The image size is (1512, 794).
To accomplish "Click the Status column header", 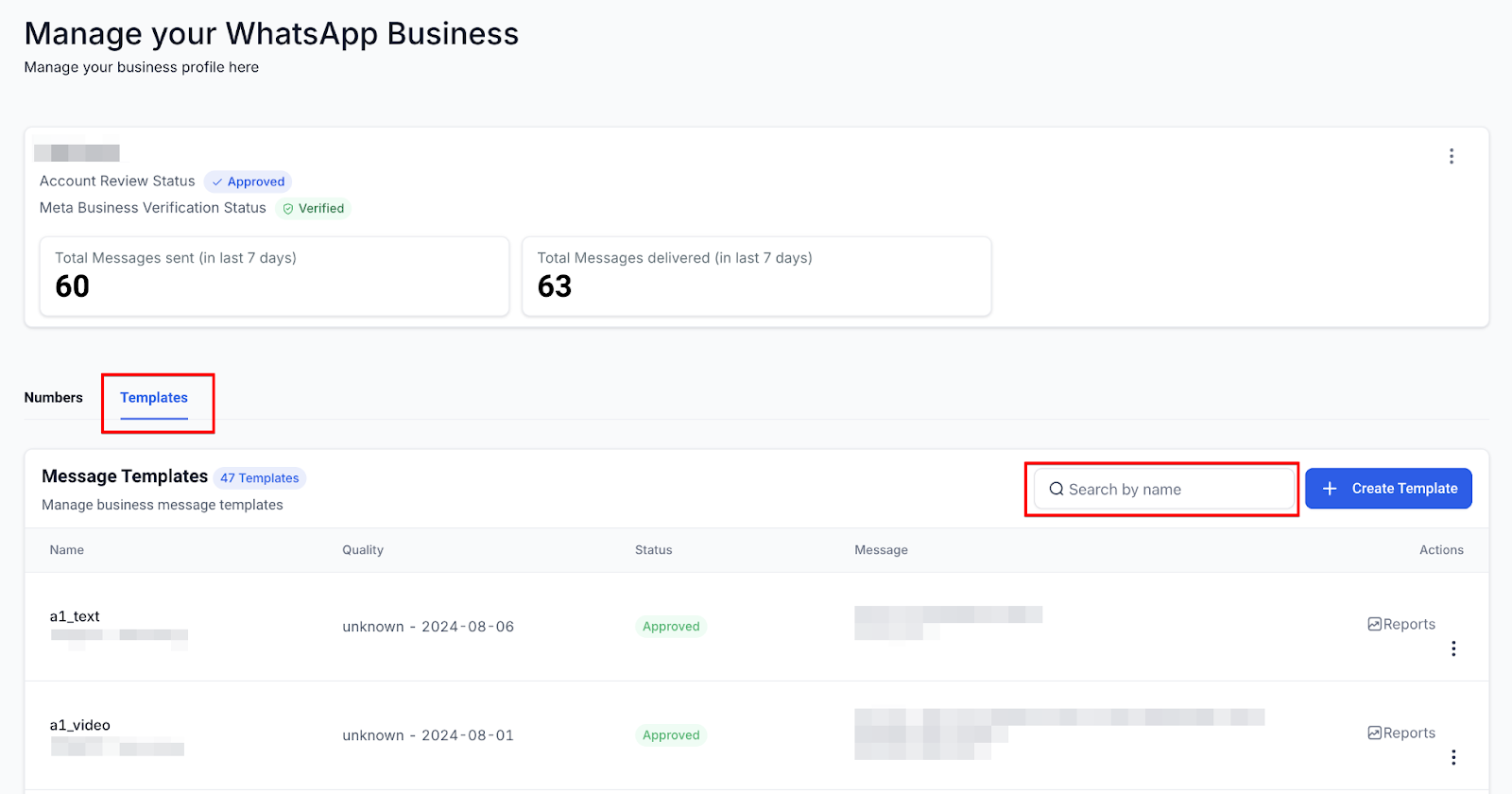I will pyautogui.click(x=654, y=550).
